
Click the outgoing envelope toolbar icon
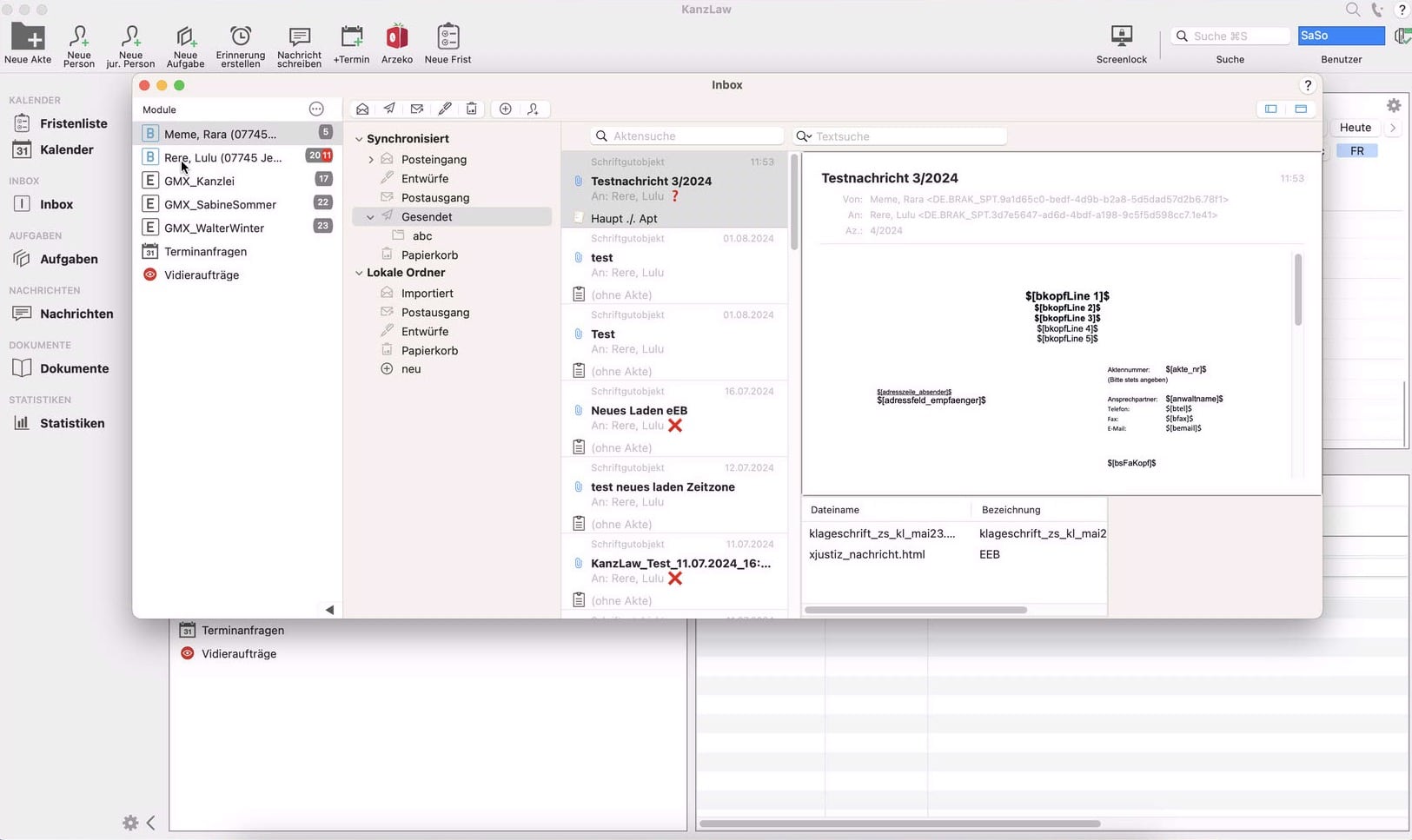coord(417,109)
